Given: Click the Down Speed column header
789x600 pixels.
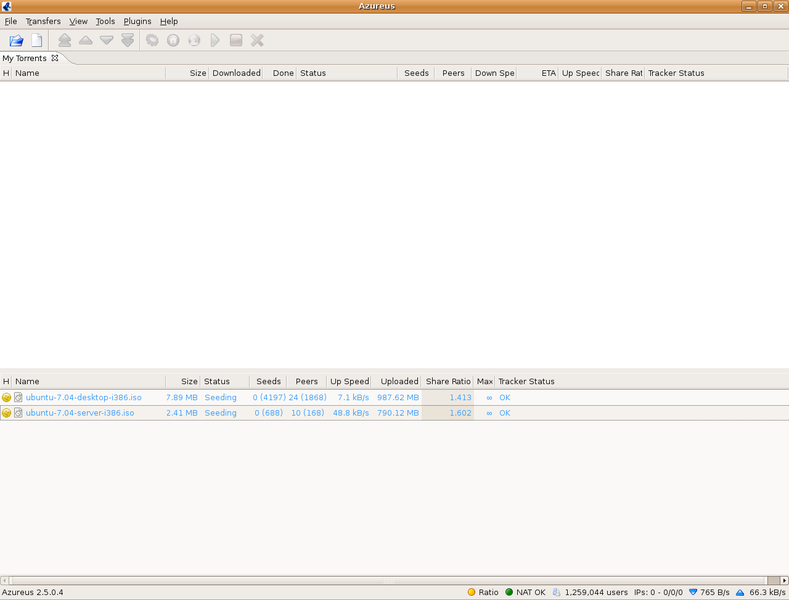Looking at the screenshot, I should click(x=494, y=73).
